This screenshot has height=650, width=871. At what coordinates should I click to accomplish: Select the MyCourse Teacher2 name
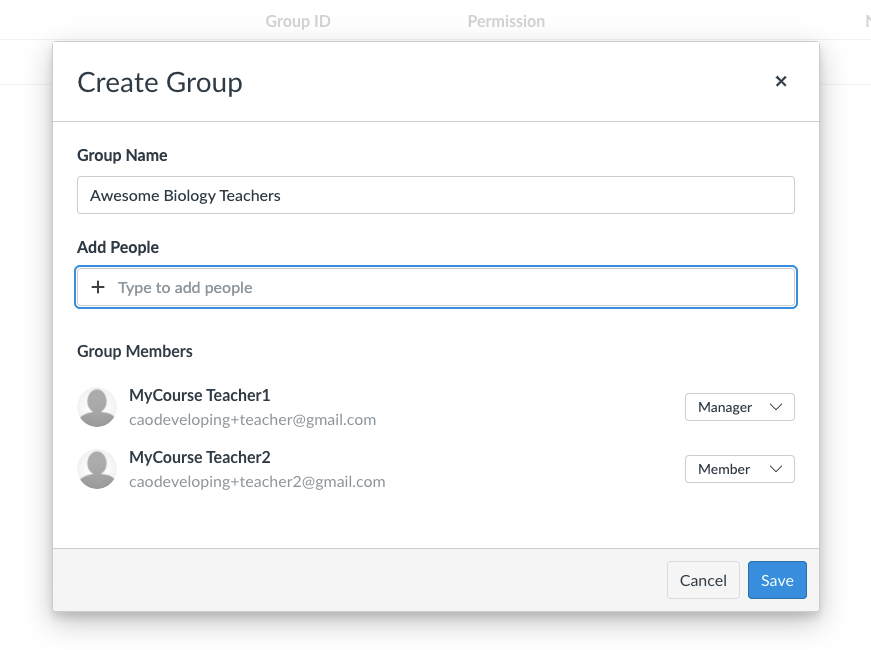tap(200, 457)
